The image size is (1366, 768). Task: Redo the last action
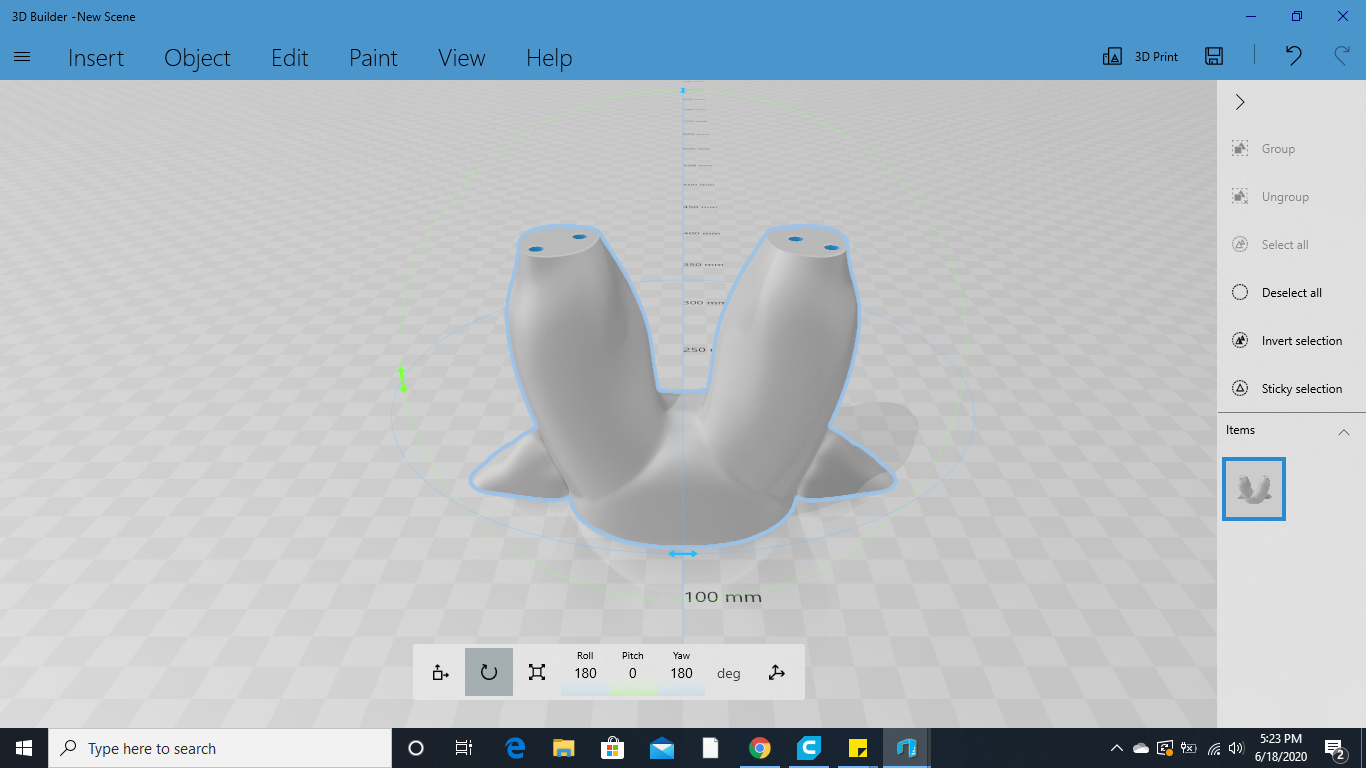click(x=1340, y=56)
